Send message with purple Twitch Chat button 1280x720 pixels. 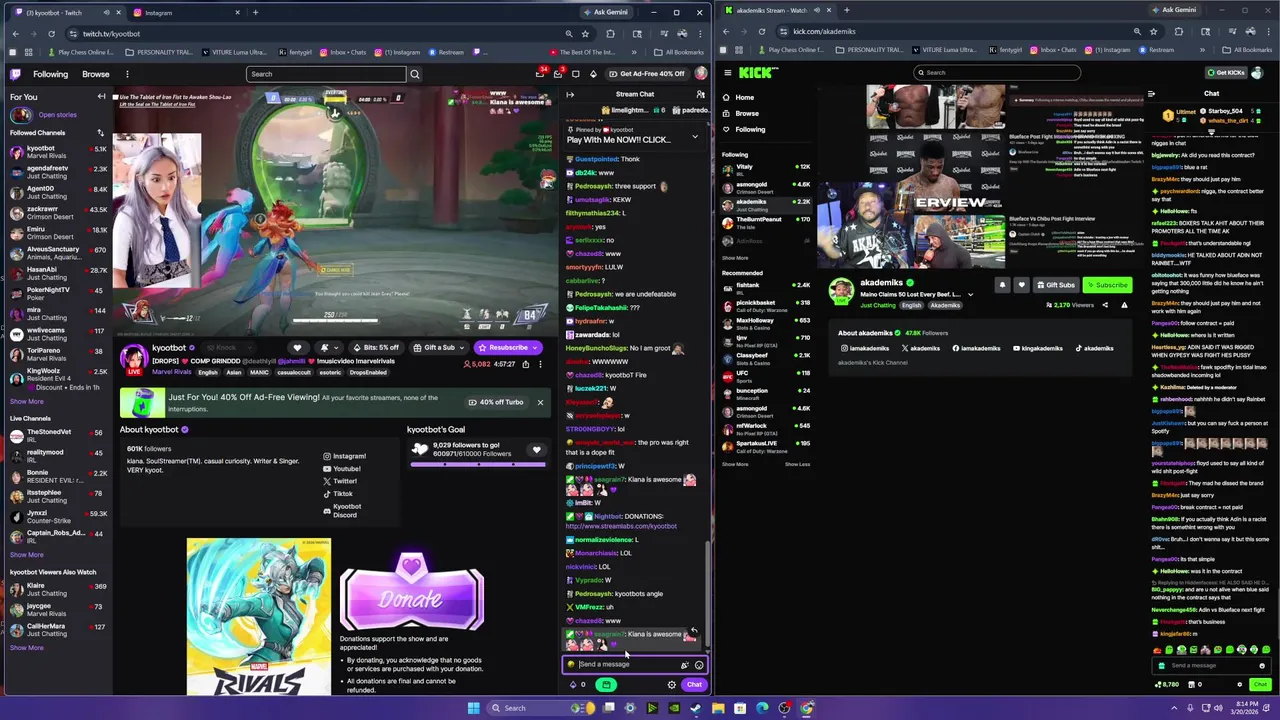(694, 685)
